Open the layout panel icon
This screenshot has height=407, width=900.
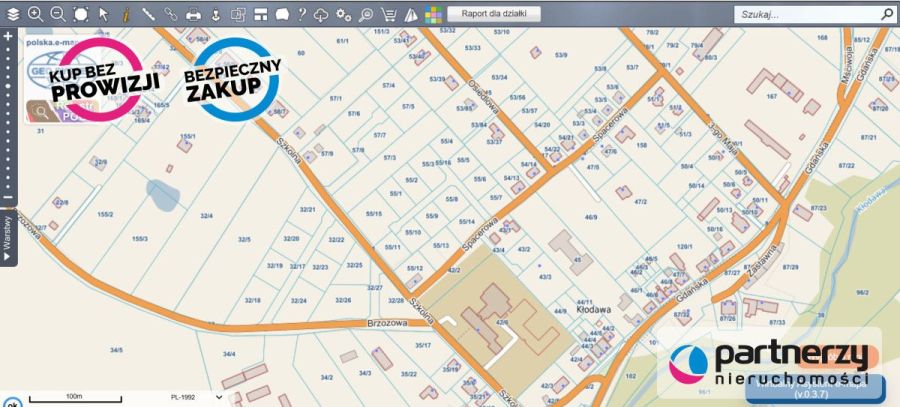point(261,15)
